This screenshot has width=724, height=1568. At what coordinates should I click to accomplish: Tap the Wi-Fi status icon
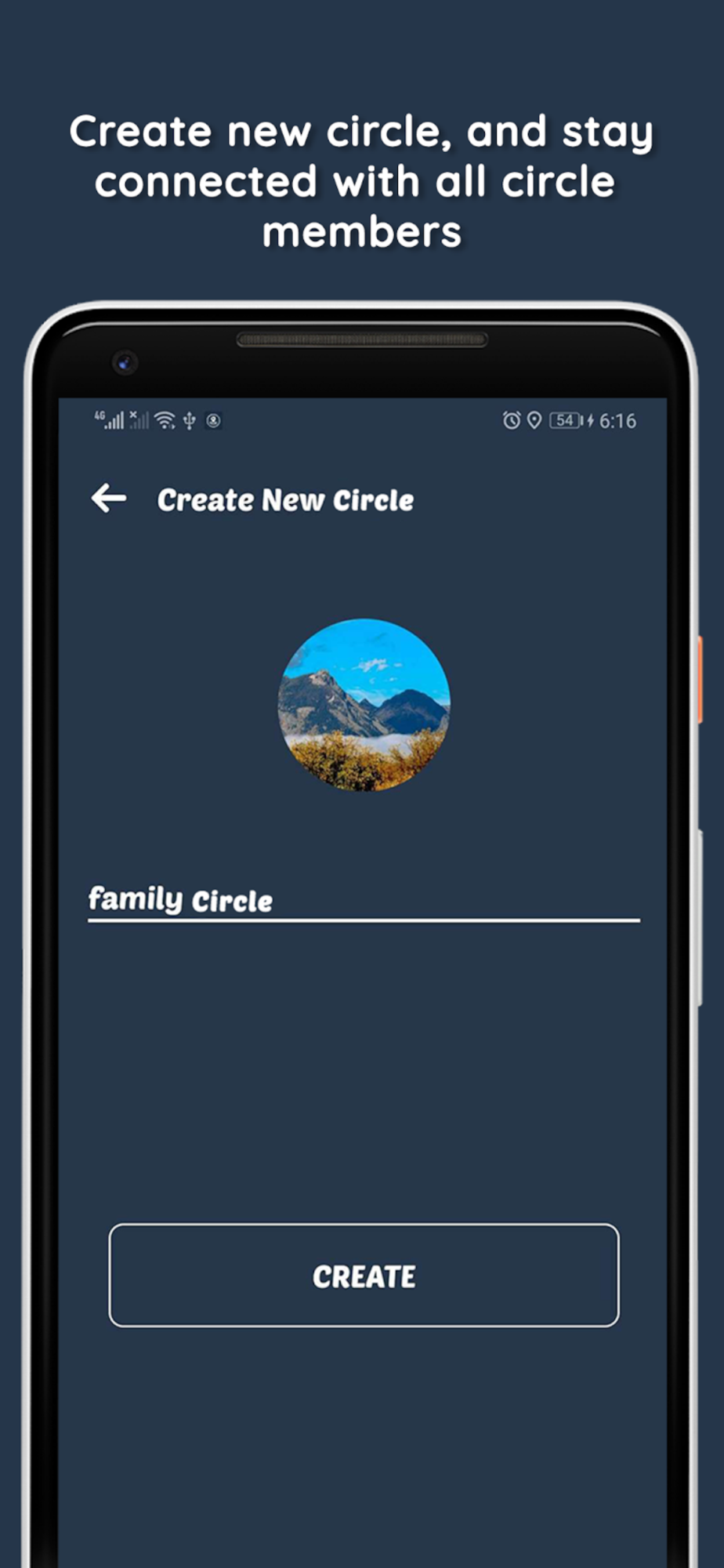[165, 421]
